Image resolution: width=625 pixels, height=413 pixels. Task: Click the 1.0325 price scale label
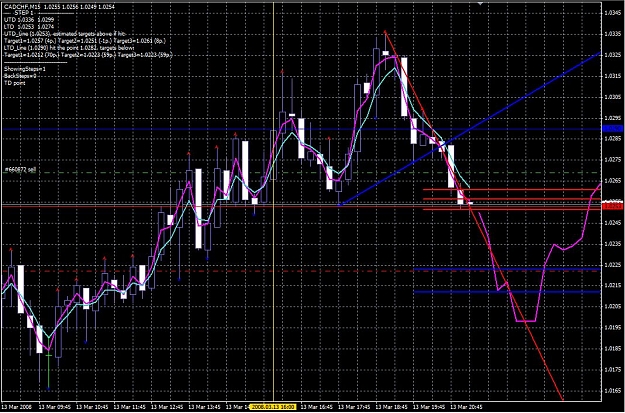613,55
